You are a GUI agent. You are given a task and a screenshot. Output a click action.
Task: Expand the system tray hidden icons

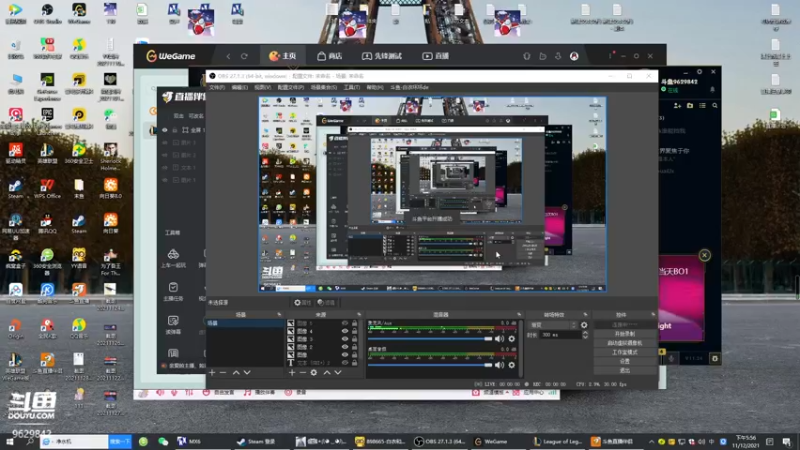(x=652, y=442)
